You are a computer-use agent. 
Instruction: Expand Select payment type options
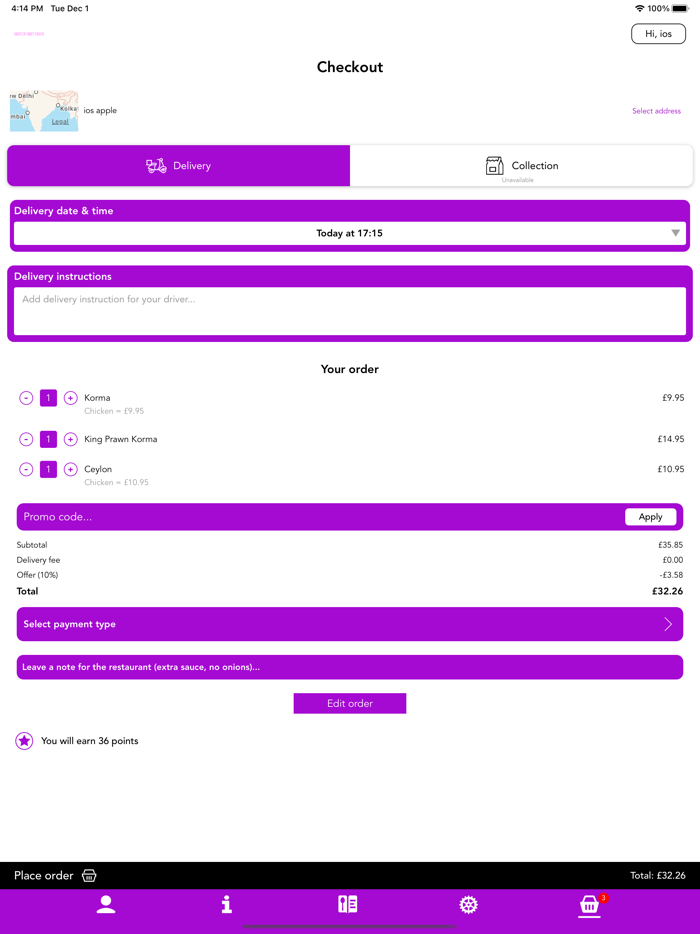tap(350, 624)
